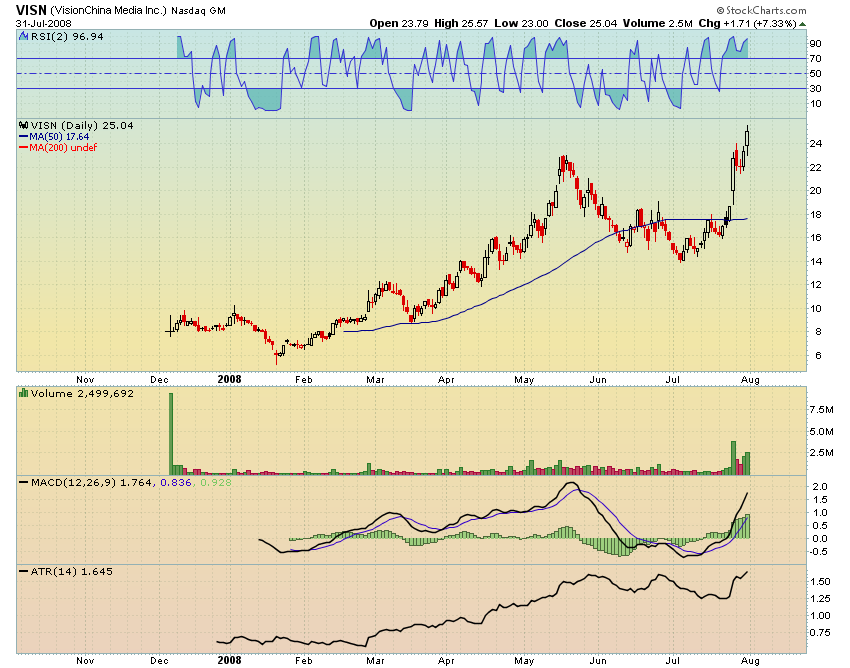This screenshot has height=668, width=850.
Task: Click the 90 level on RSI axis
Action: tap(815, 43)
